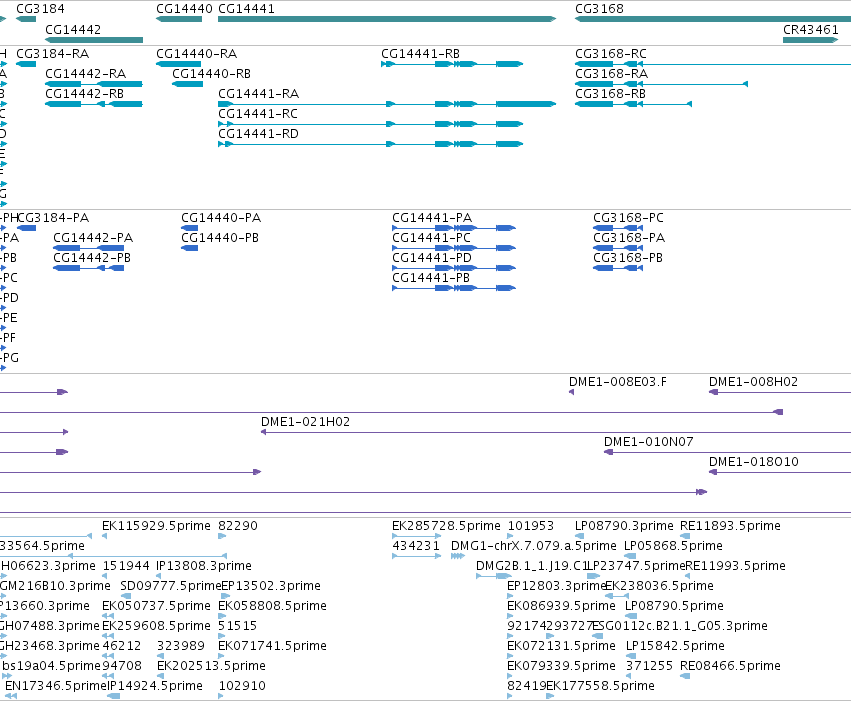Open transcript CG14442-RA label
Screen dimensions: 851x701
85,74
